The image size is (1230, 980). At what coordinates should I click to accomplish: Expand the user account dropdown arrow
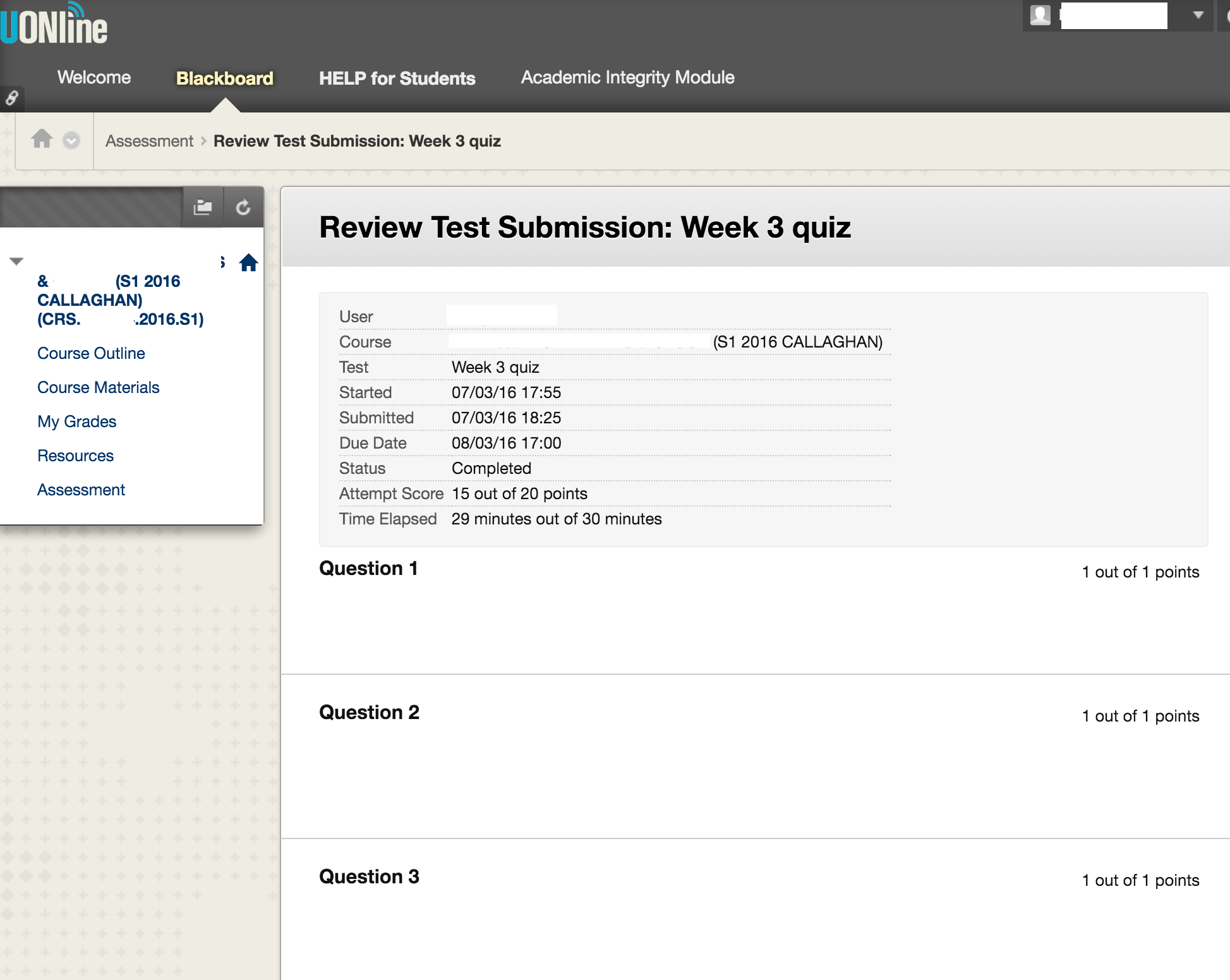click(x=1198, y=15)
